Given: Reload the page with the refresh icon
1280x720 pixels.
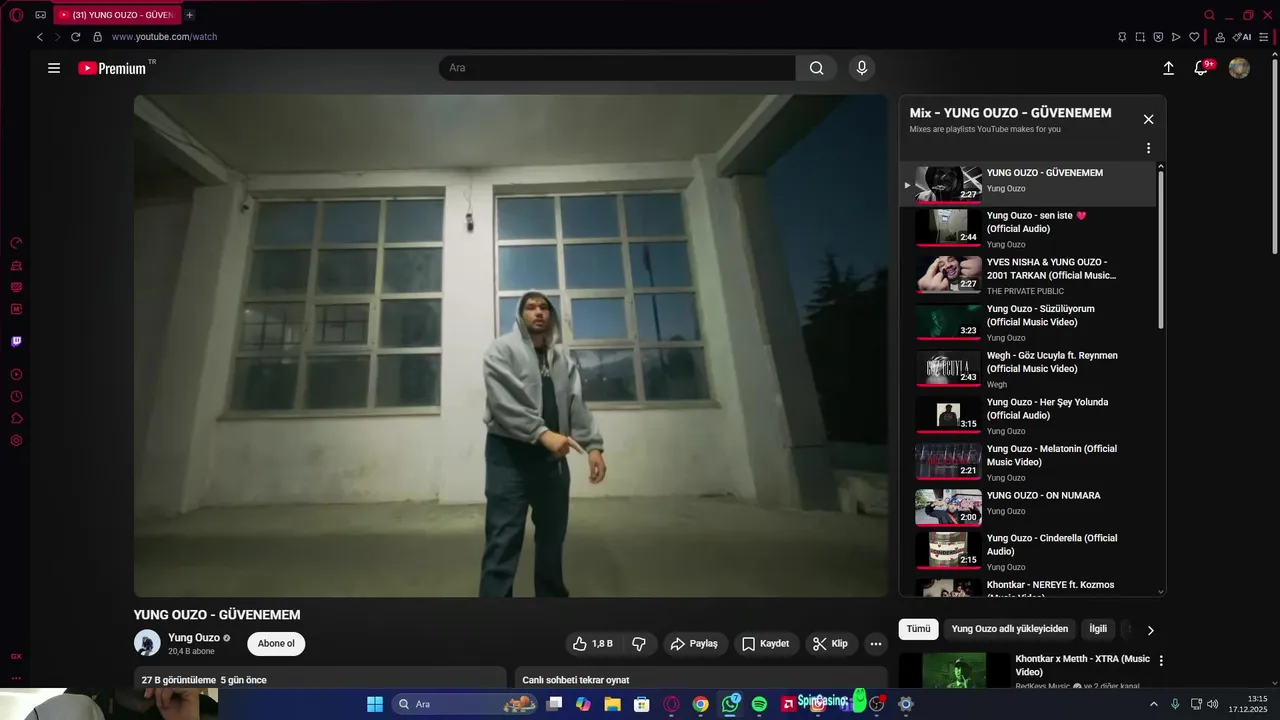Looking at the screenshot, I should (75, 37).
